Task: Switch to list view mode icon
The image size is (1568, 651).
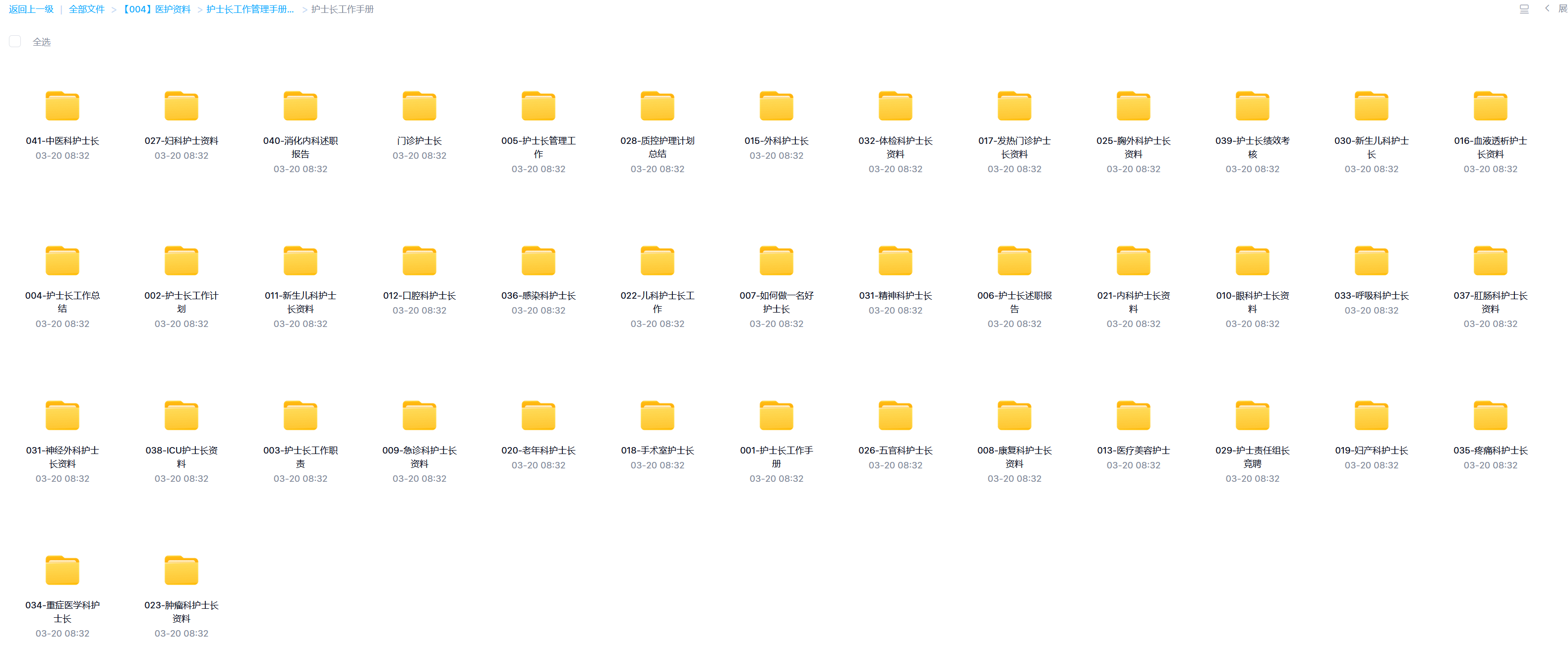Action: [1523, 9]
